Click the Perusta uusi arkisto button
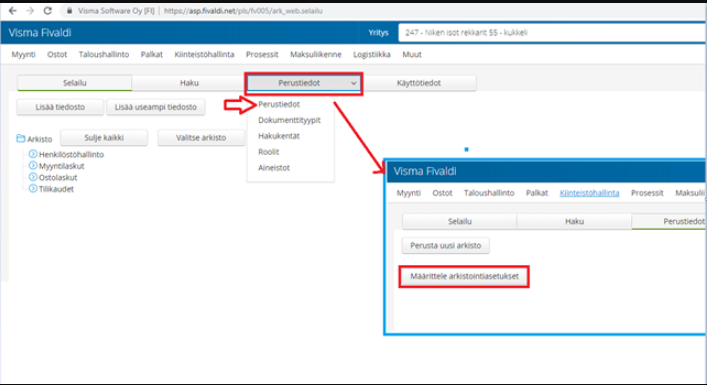Screen dimensions: 707x385 click(445, 246)
